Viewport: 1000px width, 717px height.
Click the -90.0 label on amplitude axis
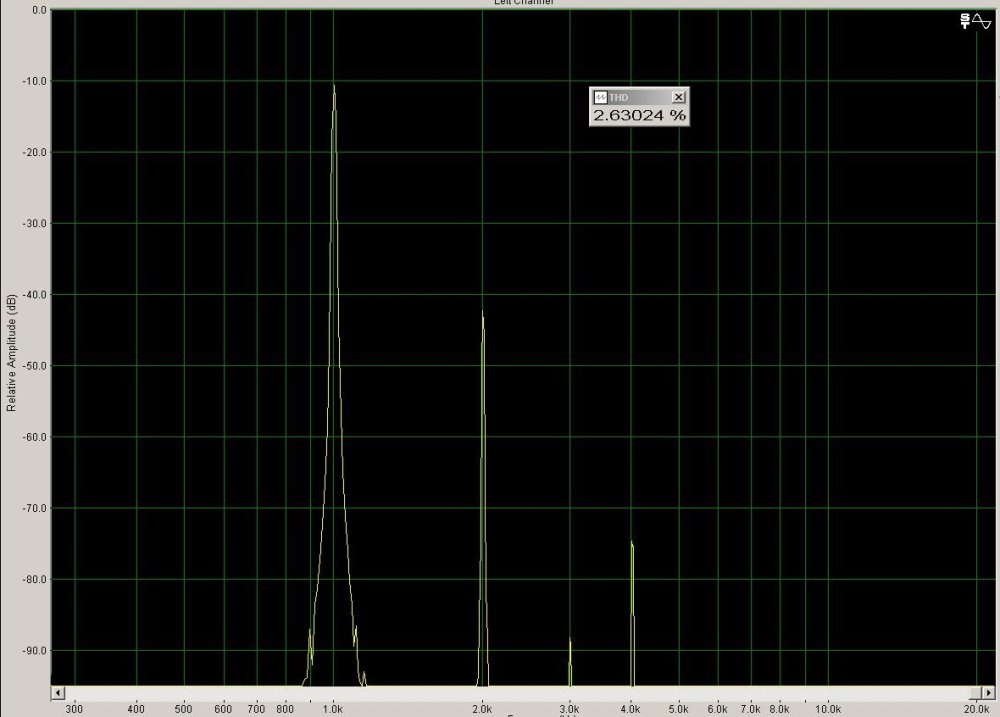click(x=36, y=651)
